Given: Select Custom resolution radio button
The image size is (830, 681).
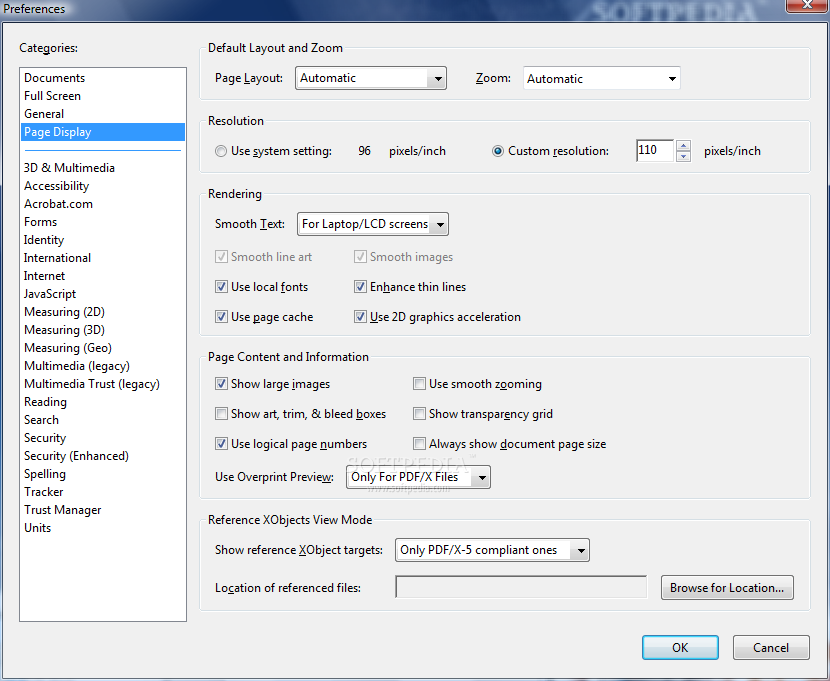Looking at the screenshot, I should point(498,151).
